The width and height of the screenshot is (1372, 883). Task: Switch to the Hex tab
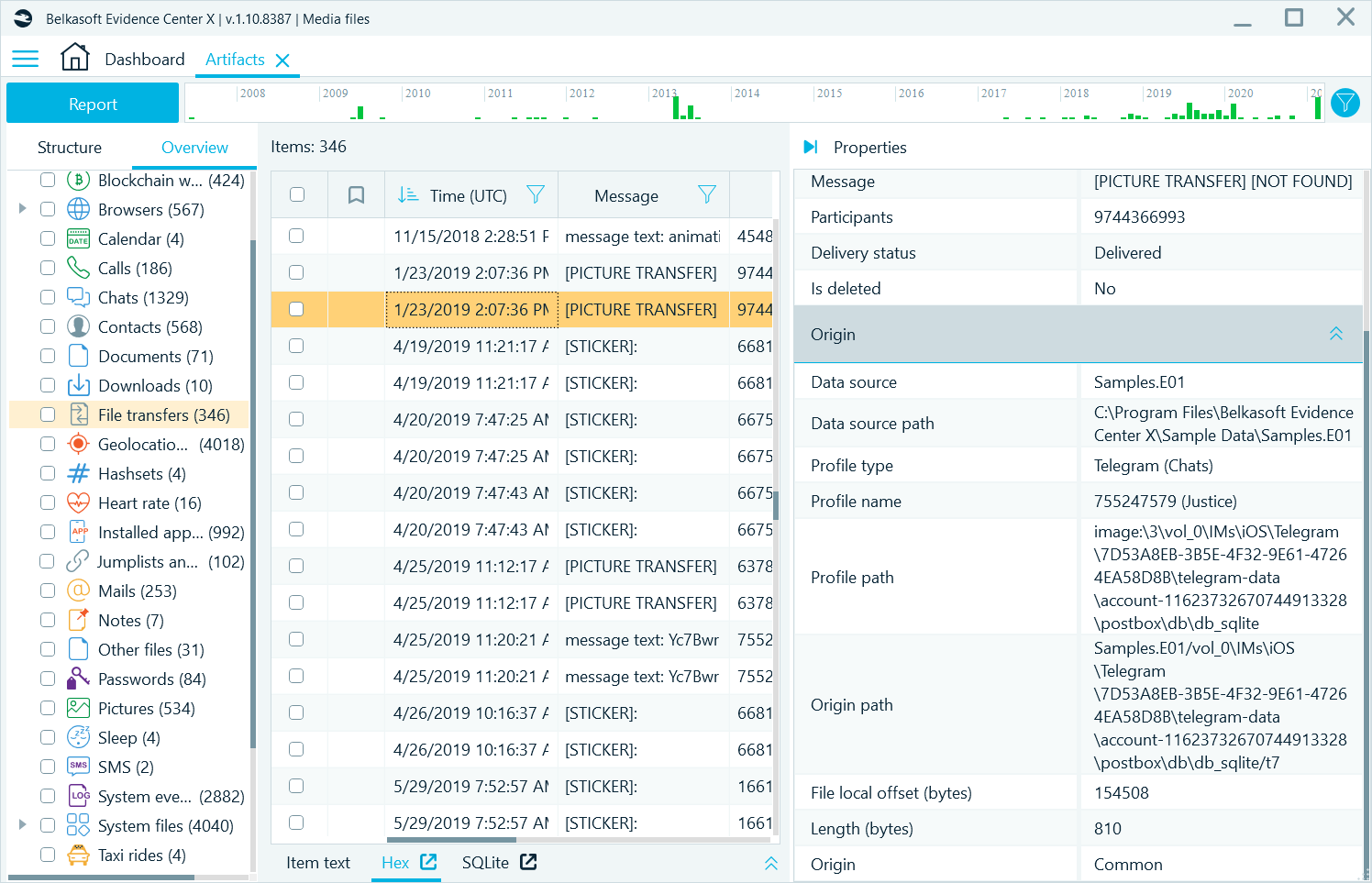(x=395, y=863)
